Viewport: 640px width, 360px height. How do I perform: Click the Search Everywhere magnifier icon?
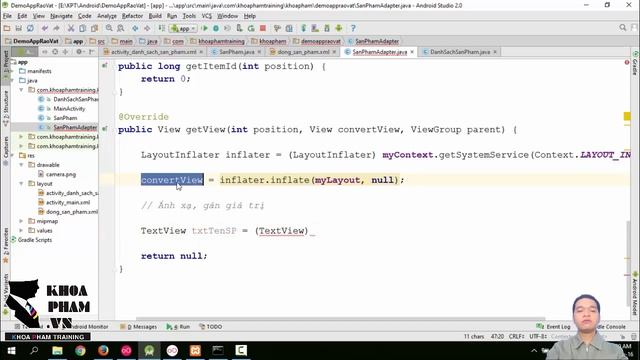[x=622, y=28]
